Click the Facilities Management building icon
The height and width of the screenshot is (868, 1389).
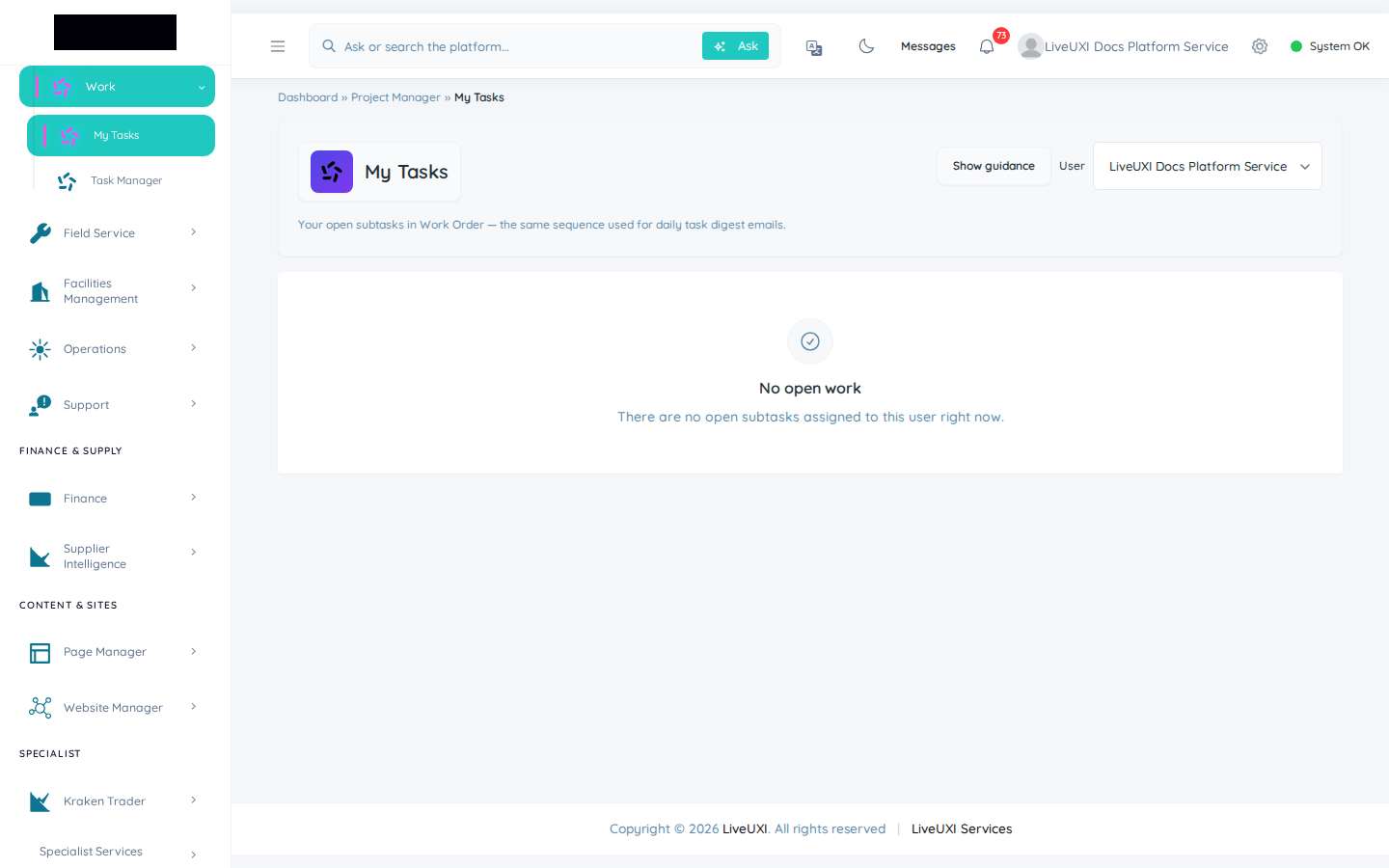(41, 291)
